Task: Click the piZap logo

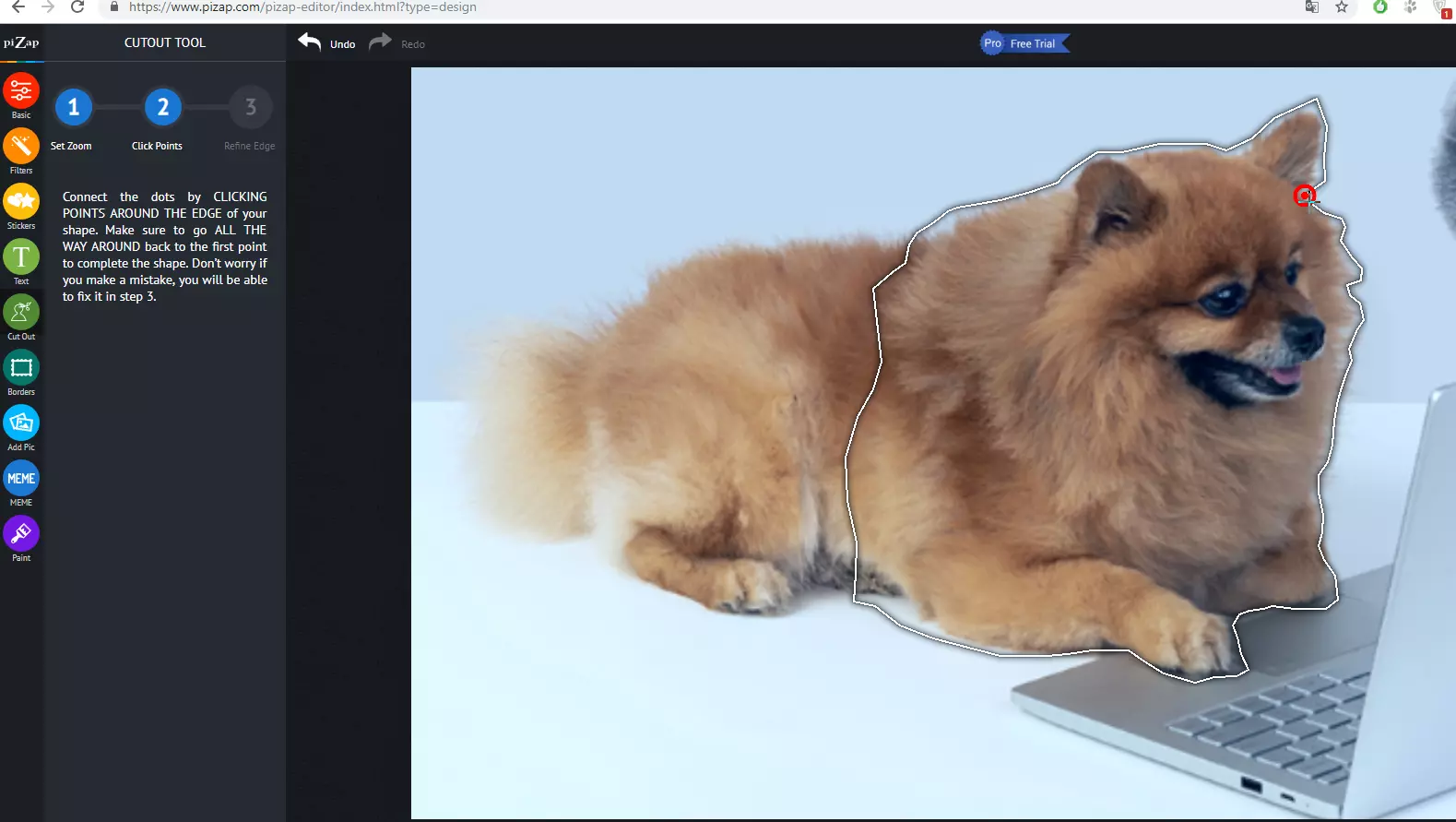Action: [x=21, y=42]
